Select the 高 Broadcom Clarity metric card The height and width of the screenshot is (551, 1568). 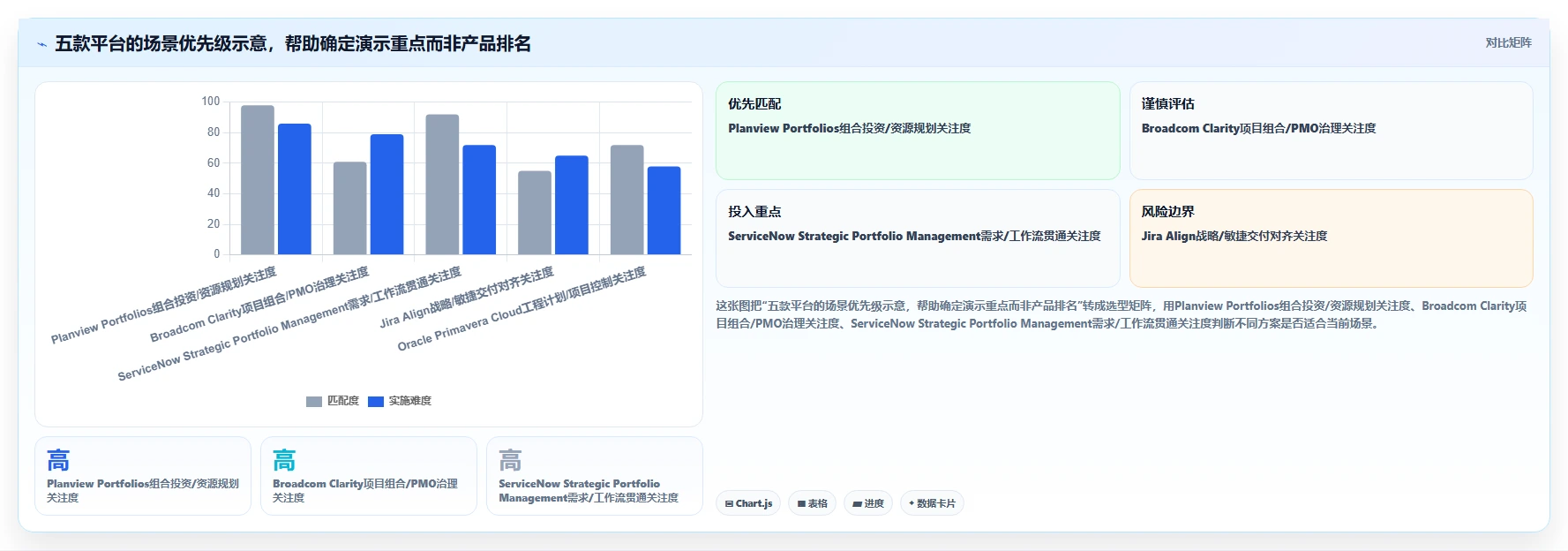coord(369,476)
